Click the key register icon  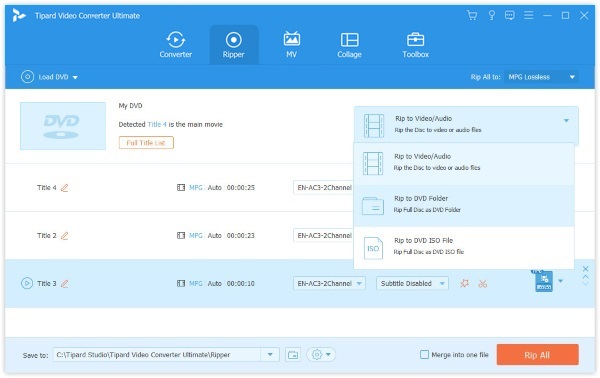coord(492,15)
